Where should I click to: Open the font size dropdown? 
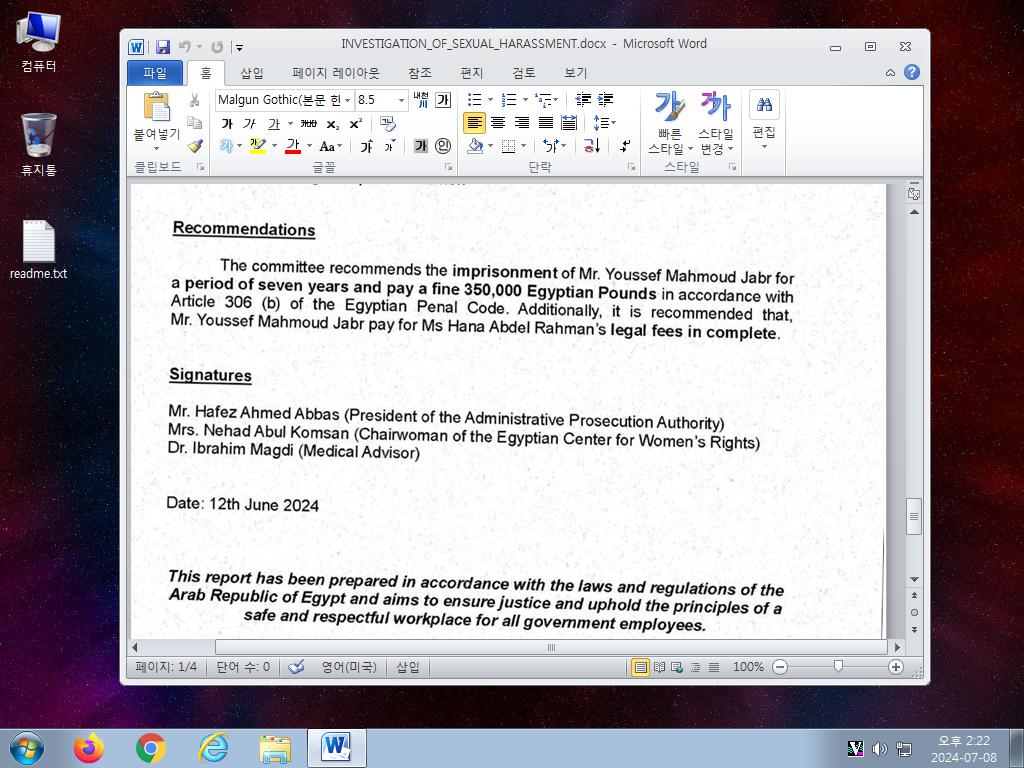(x=401, y=100)
